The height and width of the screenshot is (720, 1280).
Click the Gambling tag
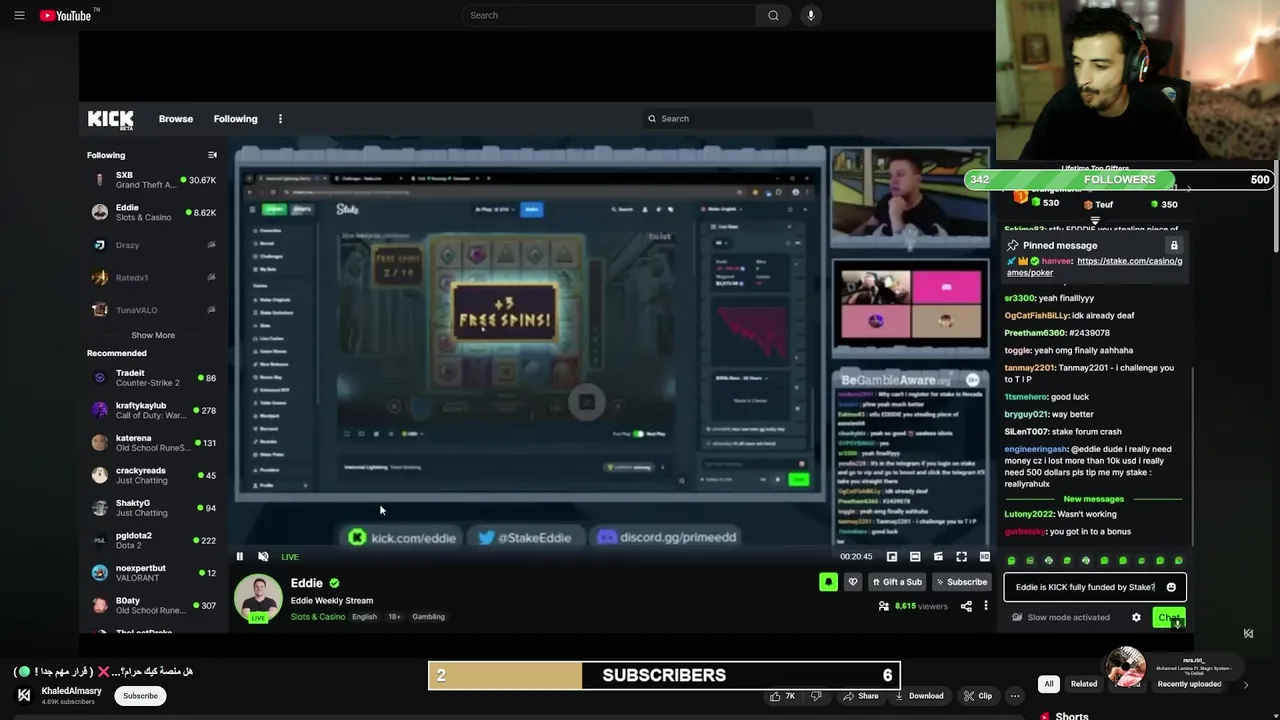(x=428, y=617)
